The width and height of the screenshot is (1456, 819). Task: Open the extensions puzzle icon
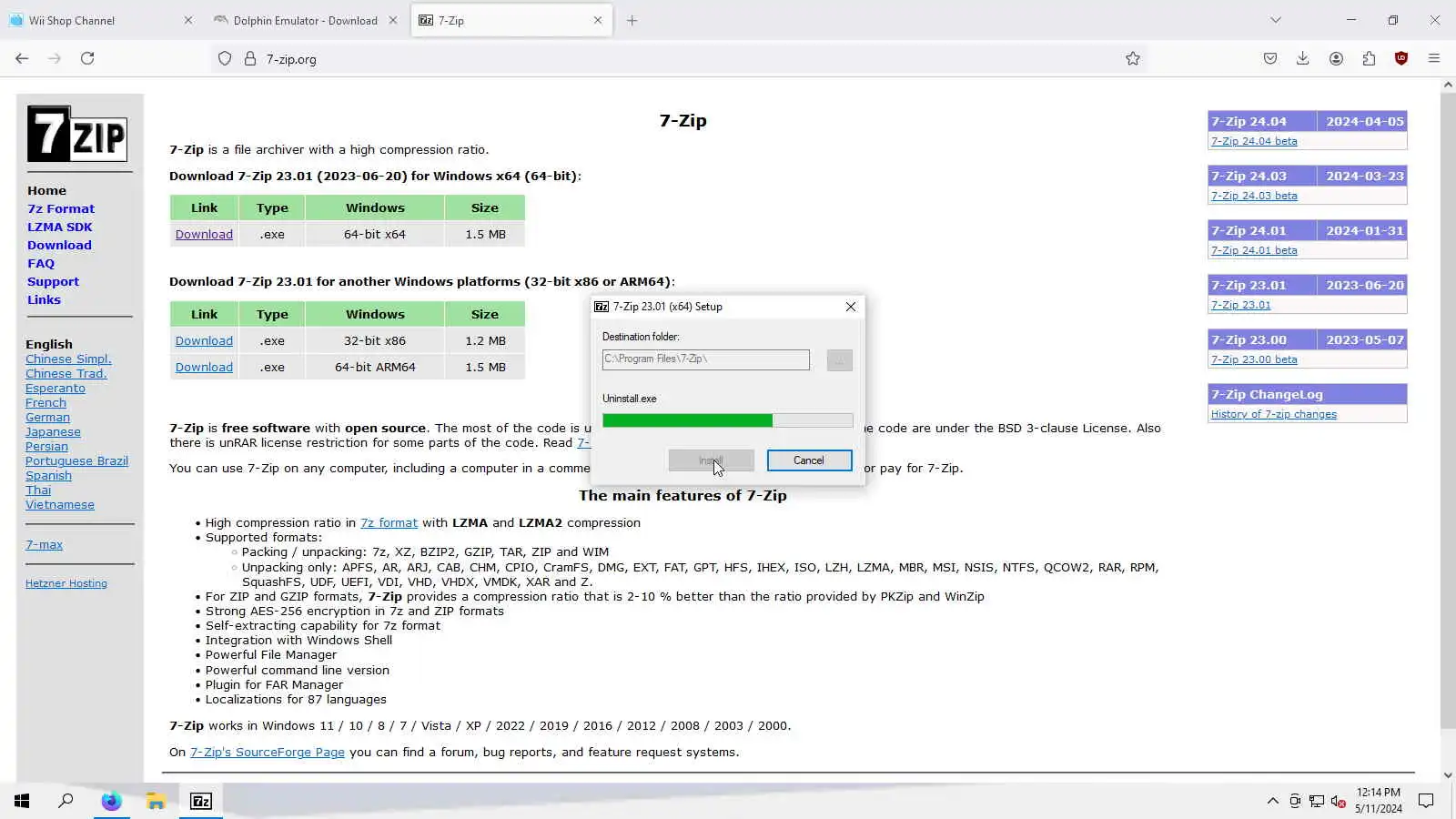click(1369, 58)
